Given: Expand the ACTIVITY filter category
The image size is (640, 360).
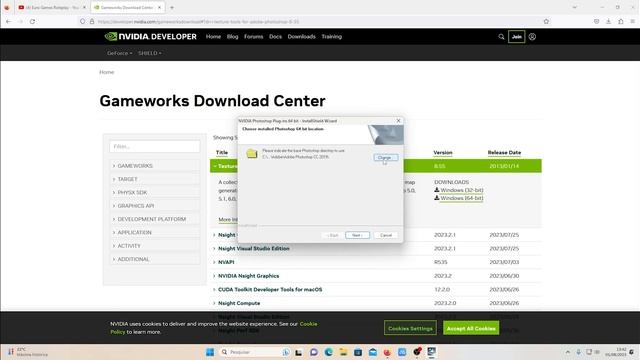Looking at the screenshot, I should [x=155, y=246].
